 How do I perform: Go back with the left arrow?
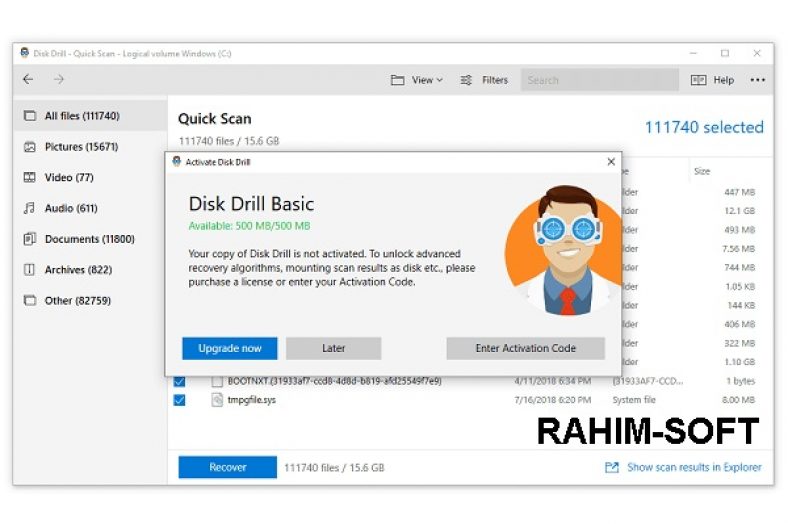pos(28,79)
